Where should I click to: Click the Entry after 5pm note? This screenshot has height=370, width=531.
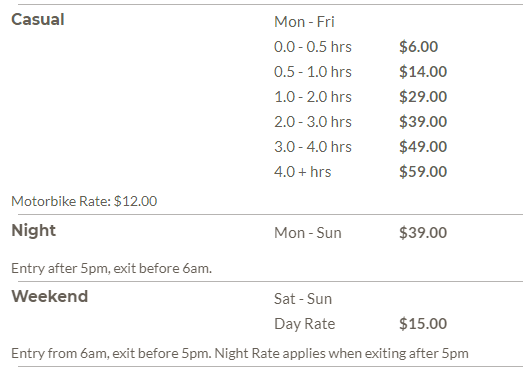[111, 268]
